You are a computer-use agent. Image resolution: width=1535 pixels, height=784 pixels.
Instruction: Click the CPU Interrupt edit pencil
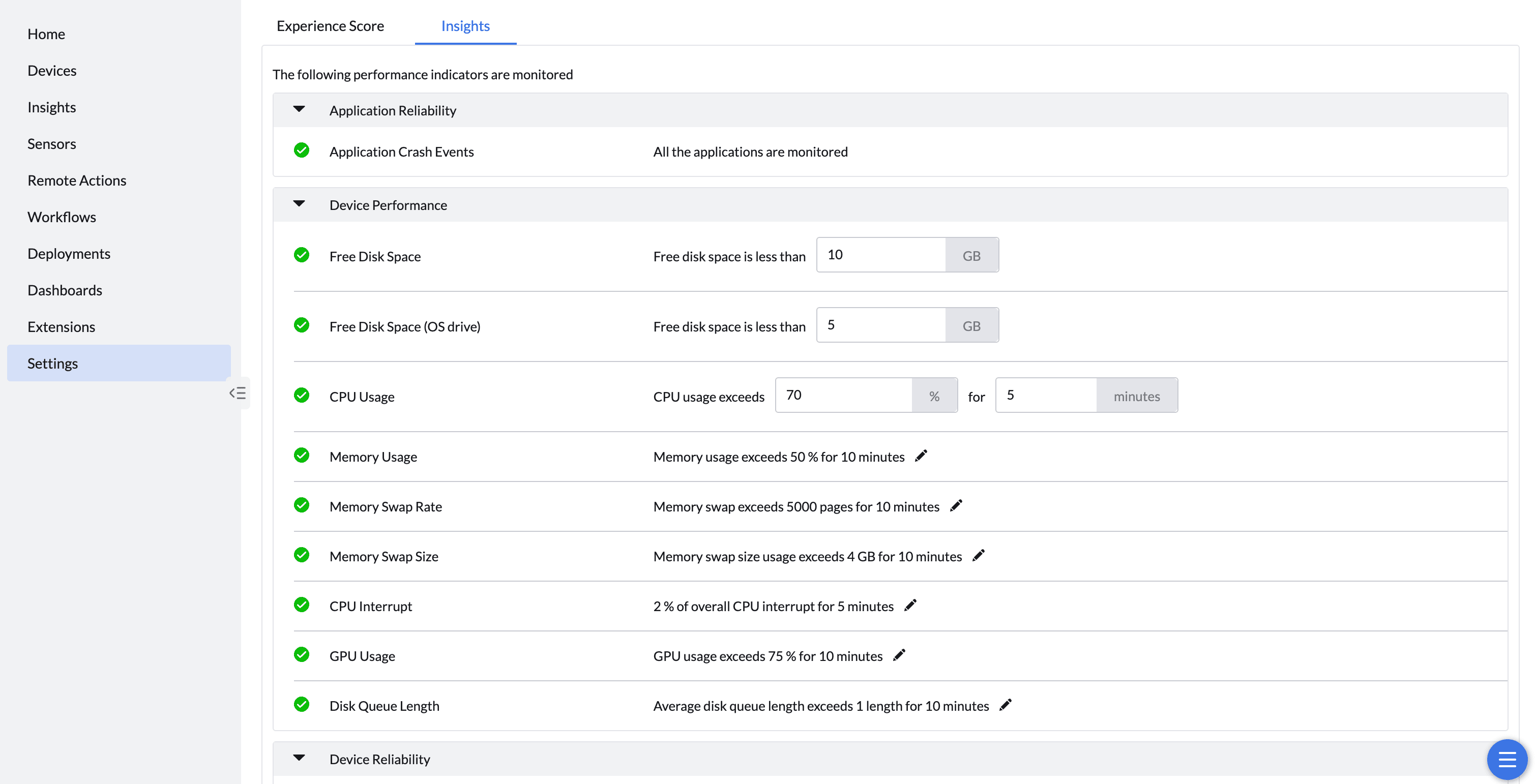point(910,605)
